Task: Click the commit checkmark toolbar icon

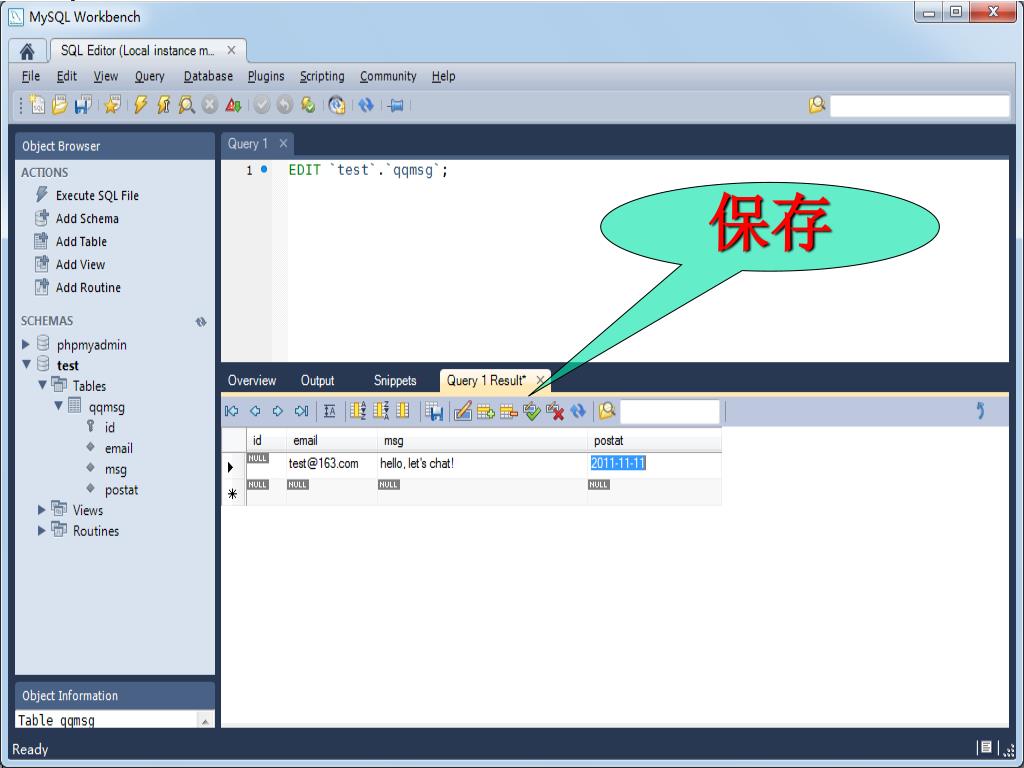Action: pos(262,104)
